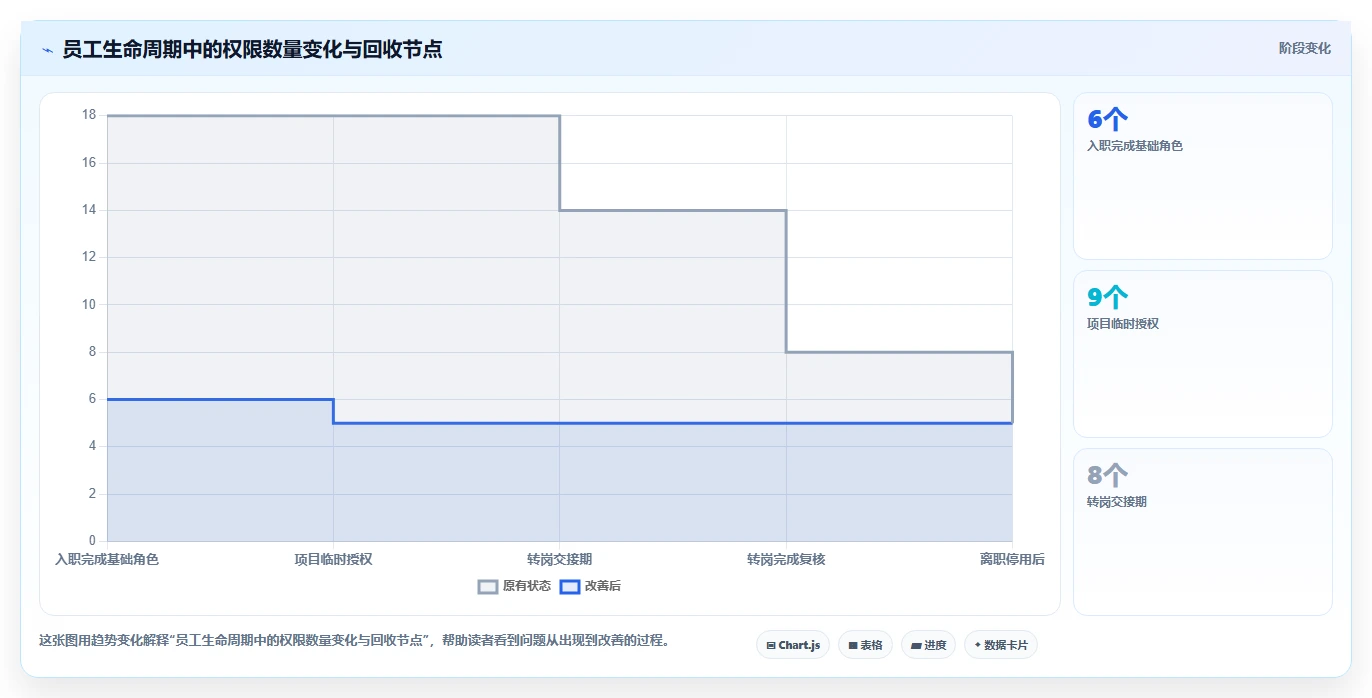
Task: Open the 6个 入职完成基础角色 card
Action: (1203, 176)
